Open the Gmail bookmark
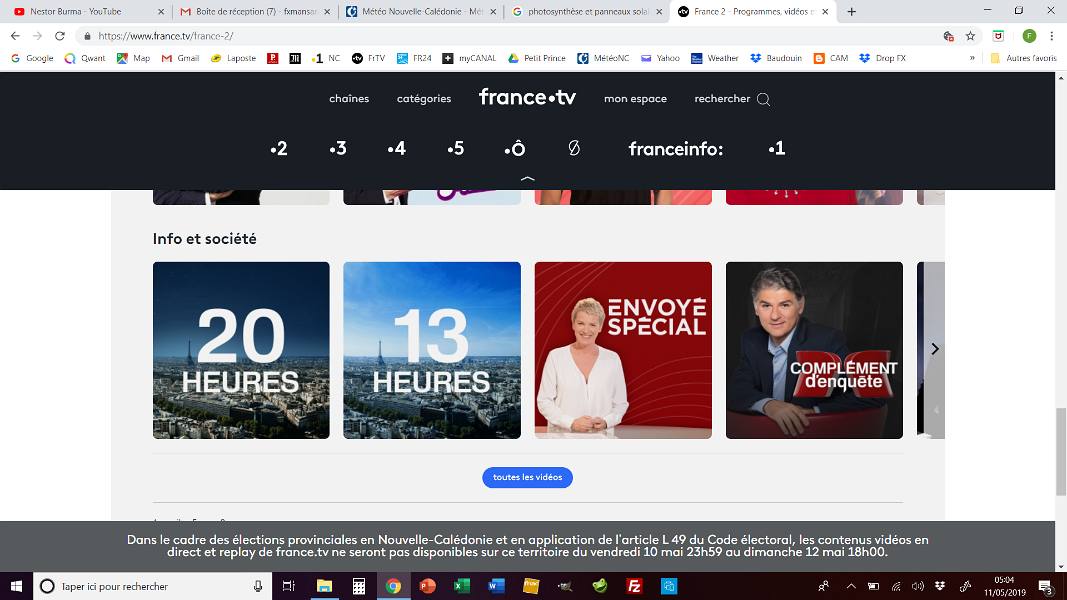The image size is (1067, 600). 180,58
